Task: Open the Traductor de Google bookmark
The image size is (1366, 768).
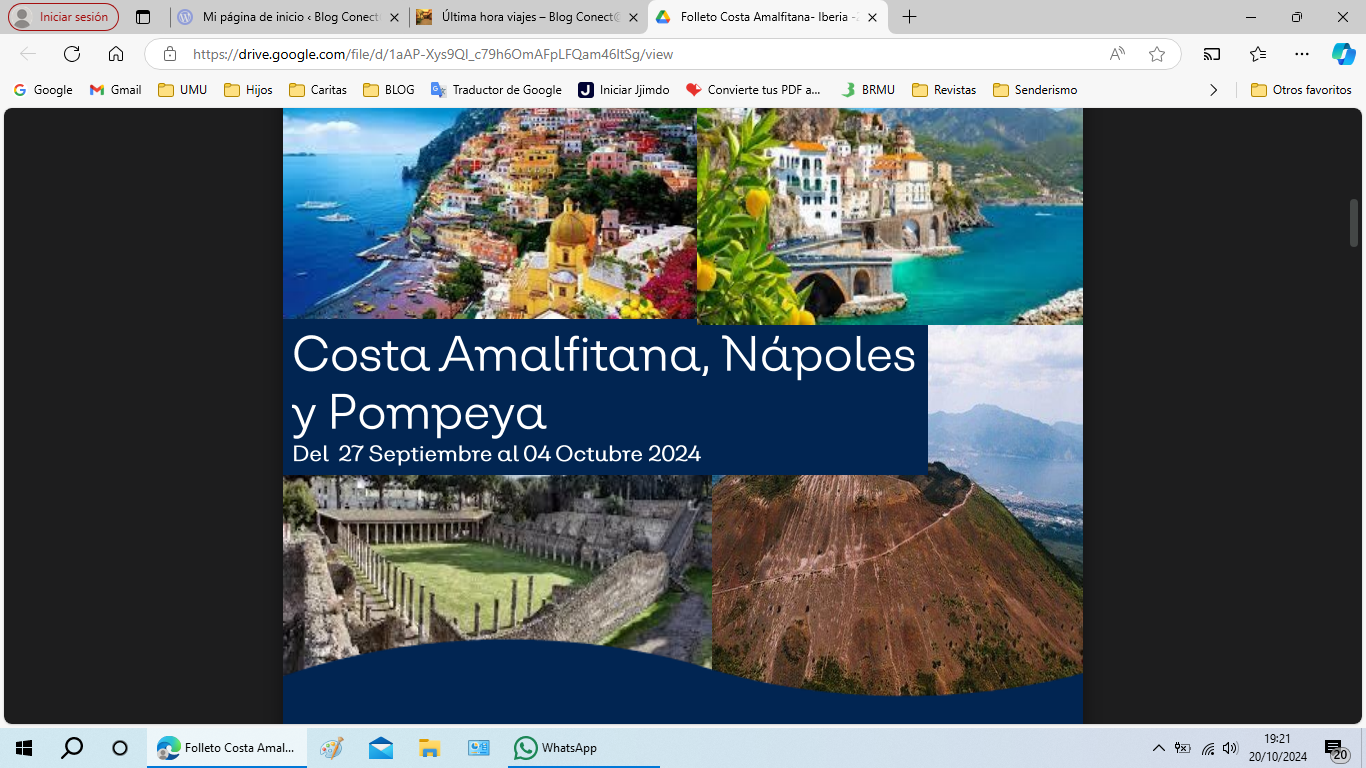Action: tap(496, 90)
